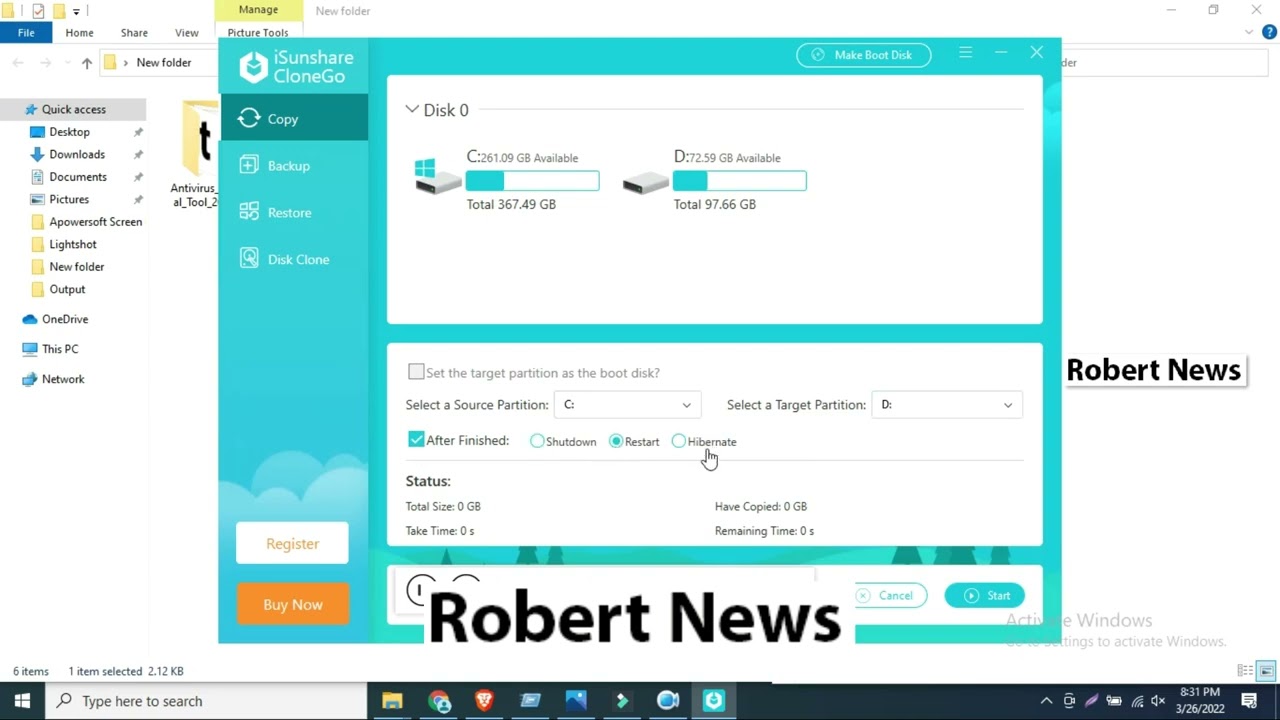Viewport: 1280px width, 720px height.
Task: Open the notification center icon
Action: [1249, 701]
